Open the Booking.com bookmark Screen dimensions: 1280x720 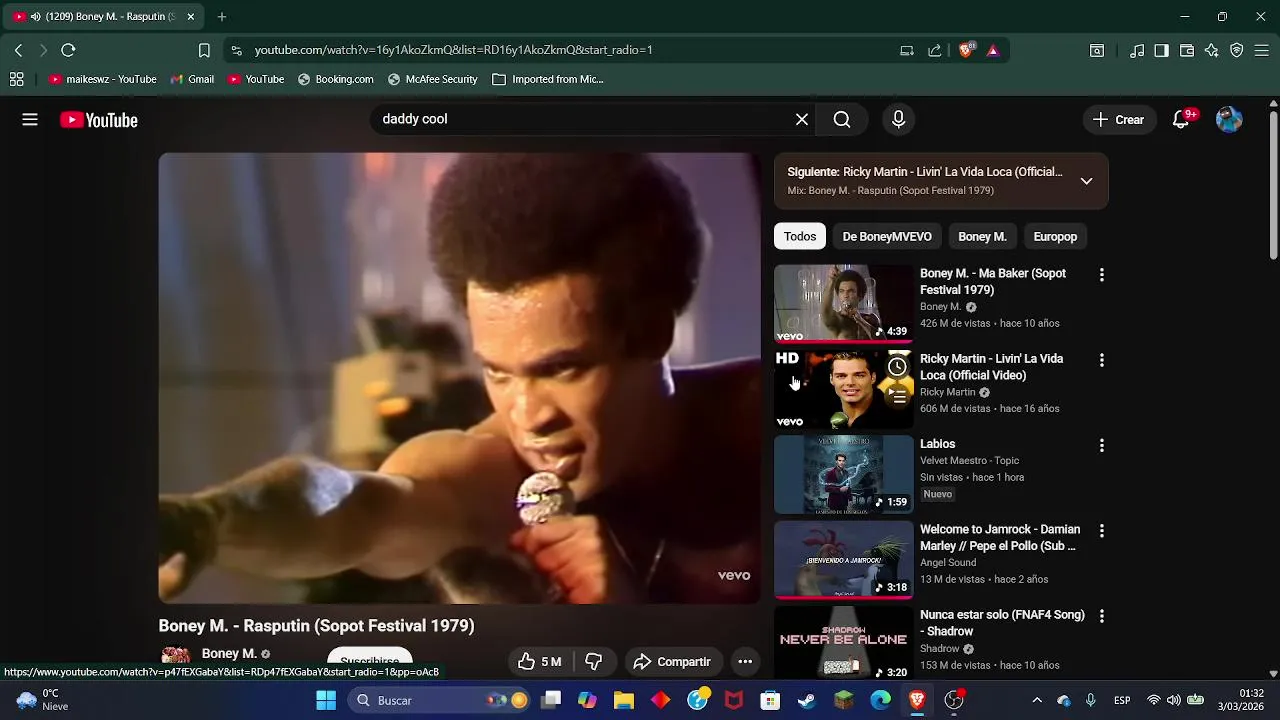[x=335, y=79]
